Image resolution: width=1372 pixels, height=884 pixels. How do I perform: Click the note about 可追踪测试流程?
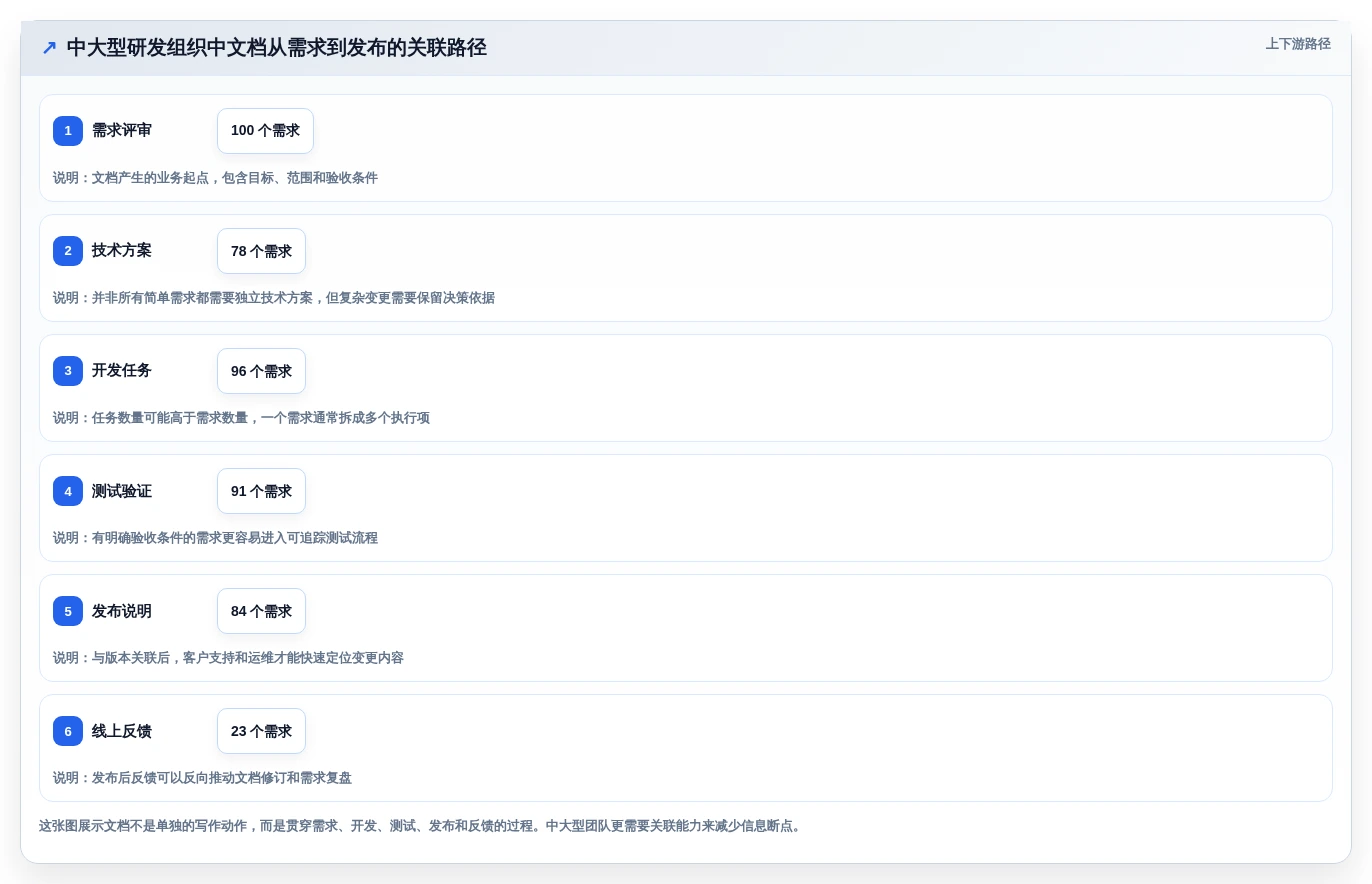[x=215, y=538]
